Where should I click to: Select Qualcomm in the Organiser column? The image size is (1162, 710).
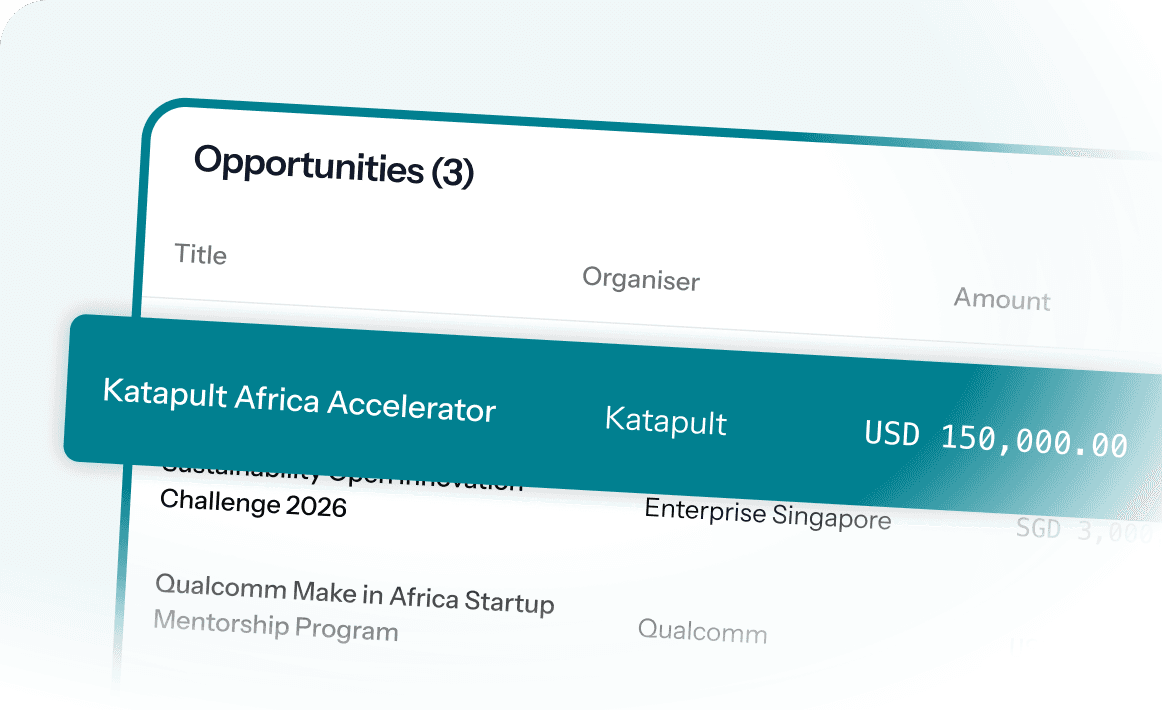coord(703,631)
